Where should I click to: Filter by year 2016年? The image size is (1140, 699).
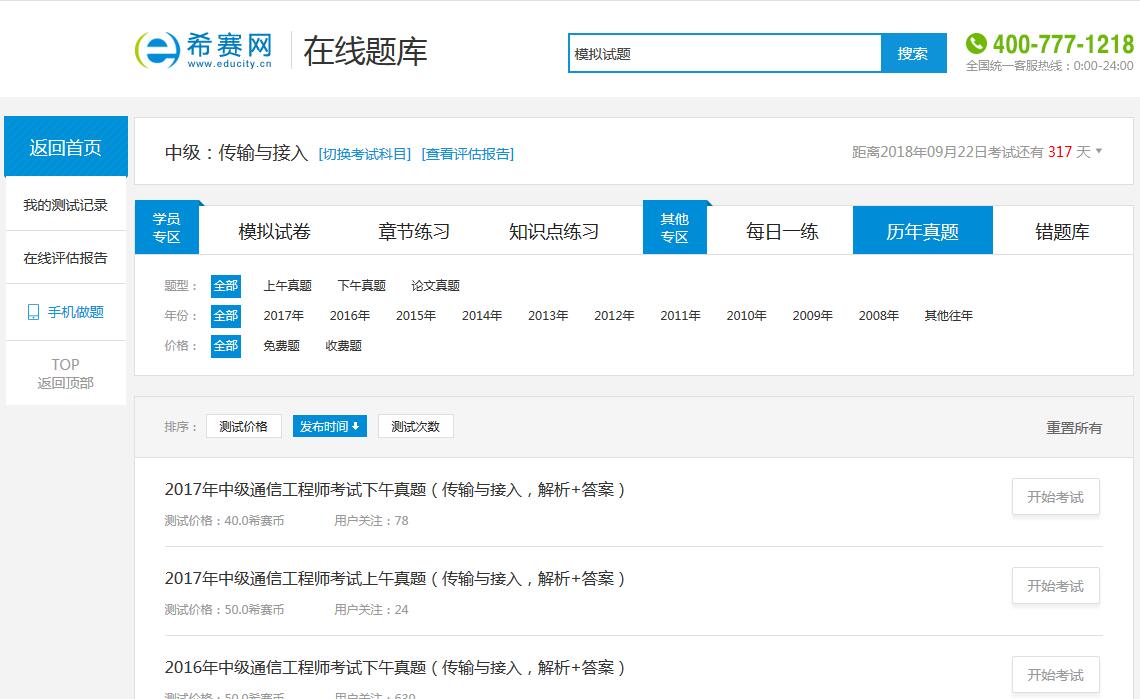pos(349,316)
